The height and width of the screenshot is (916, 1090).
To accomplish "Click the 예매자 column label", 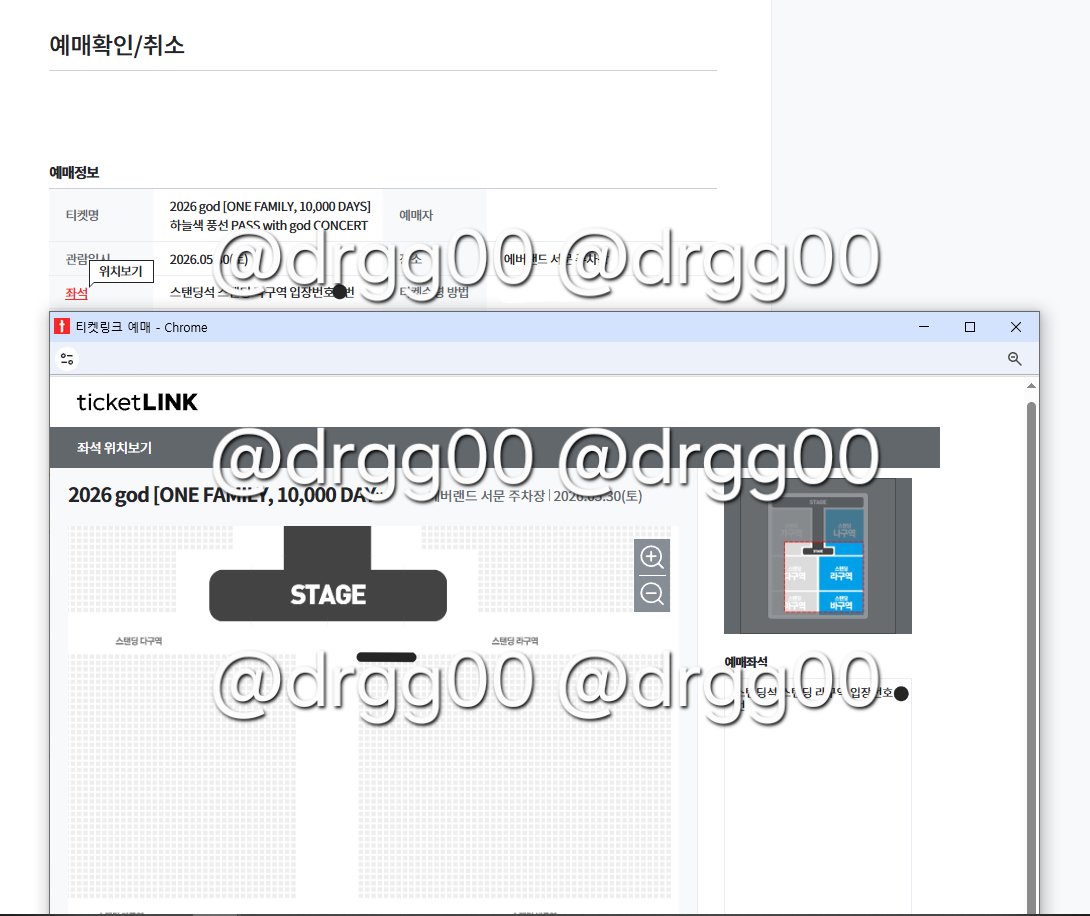I will 416,215.
